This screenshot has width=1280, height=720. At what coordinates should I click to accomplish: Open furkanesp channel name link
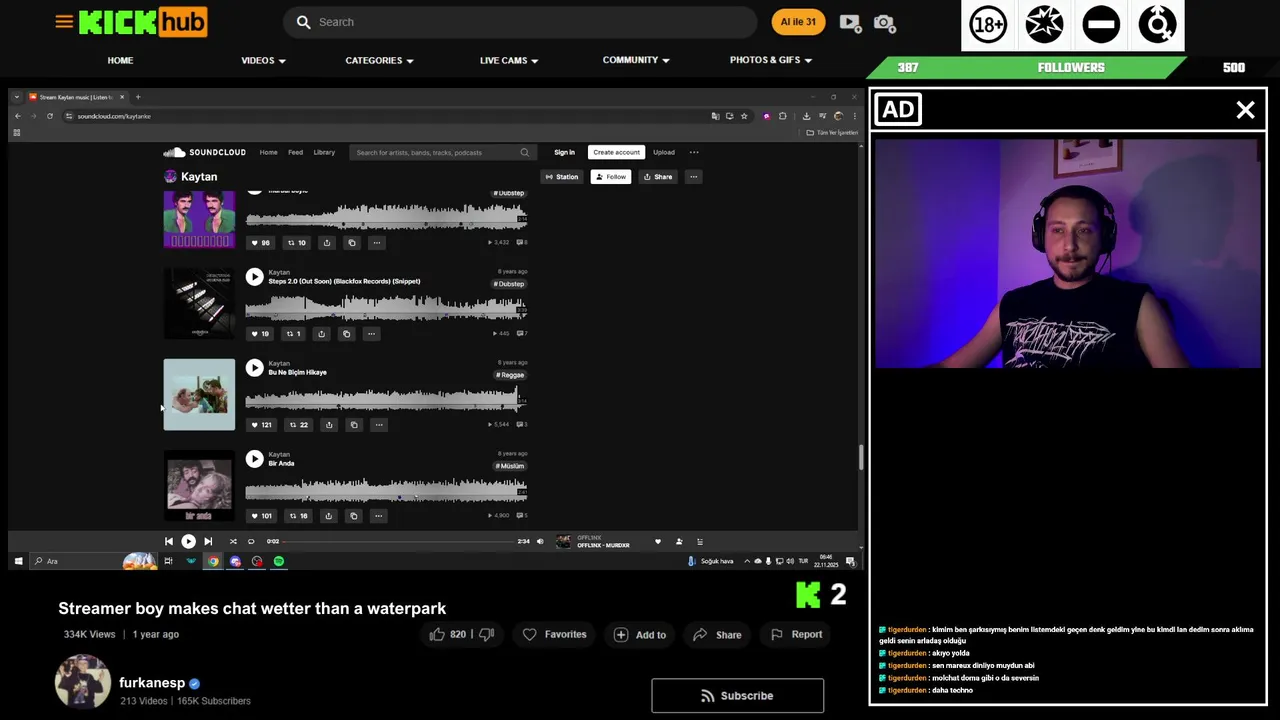[152, 683]
